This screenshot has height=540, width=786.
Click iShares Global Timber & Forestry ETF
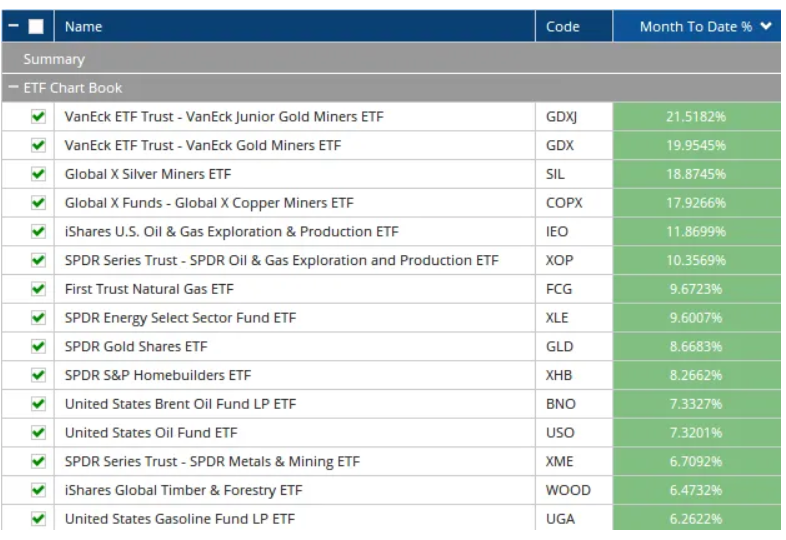(183, 491)
